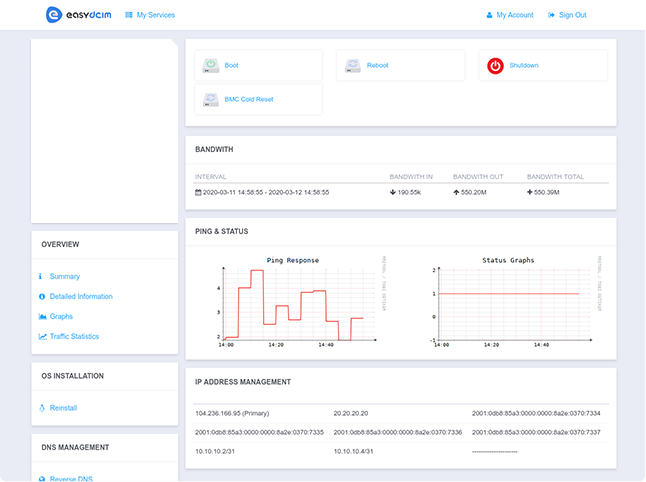Open Traffic Statistics link
646x482 pixels.
point(74,336)
